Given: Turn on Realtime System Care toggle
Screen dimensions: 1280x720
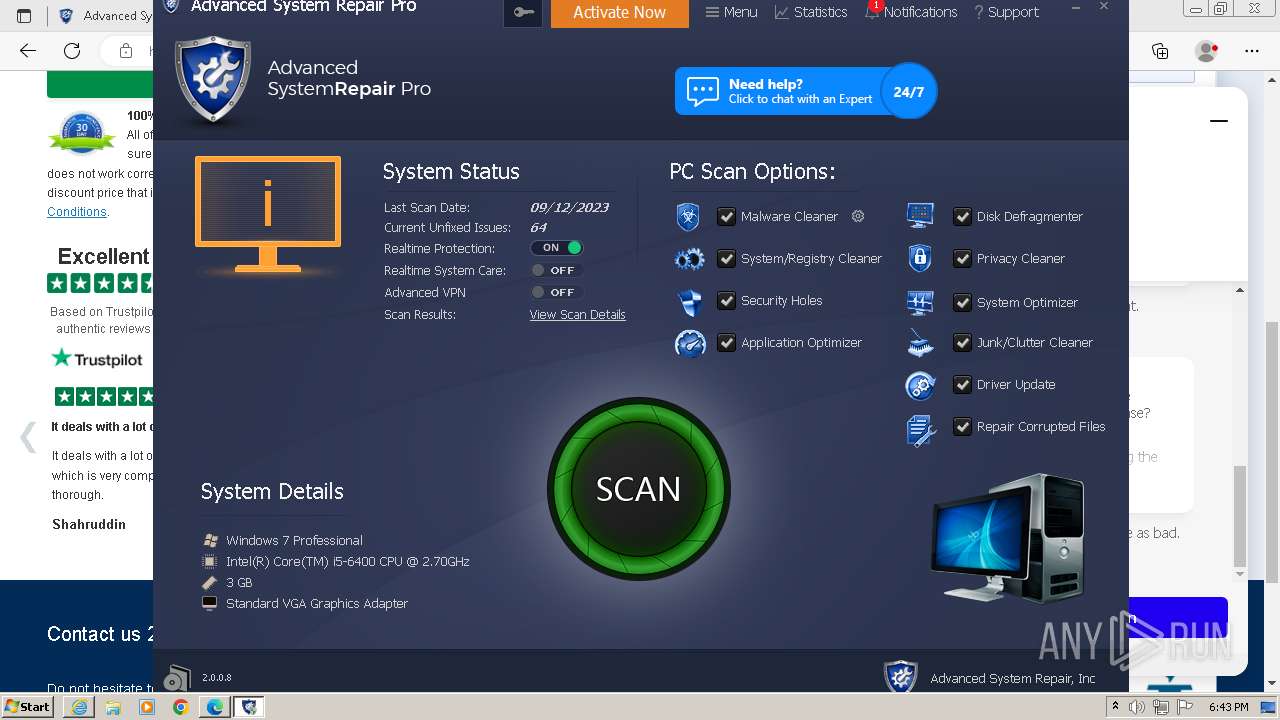Looking at the screenshot, I should tap(557, 270).
